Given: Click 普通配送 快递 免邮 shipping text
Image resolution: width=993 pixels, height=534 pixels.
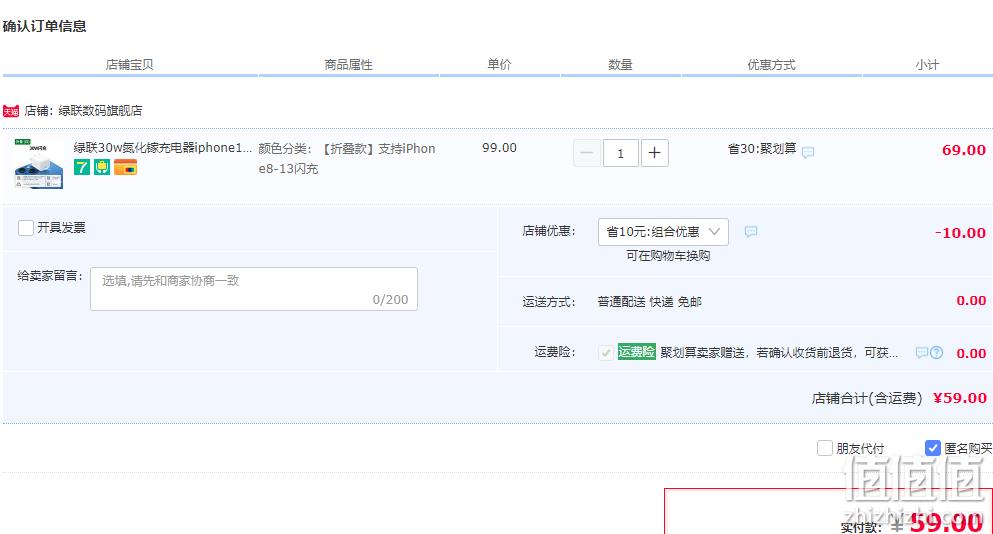Looking at the screenshot, I should pyautogui.click(x=650, y=302).
